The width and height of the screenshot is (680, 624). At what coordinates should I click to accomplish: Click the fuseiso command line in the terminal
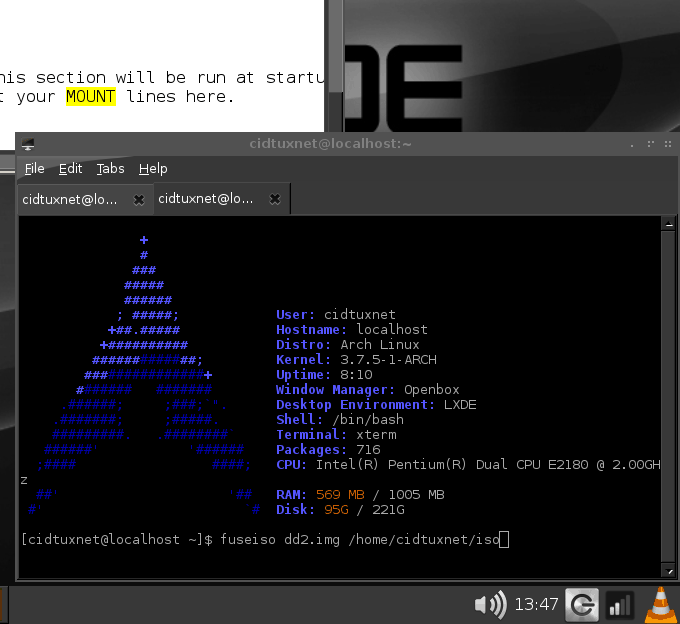coord(265,540)
